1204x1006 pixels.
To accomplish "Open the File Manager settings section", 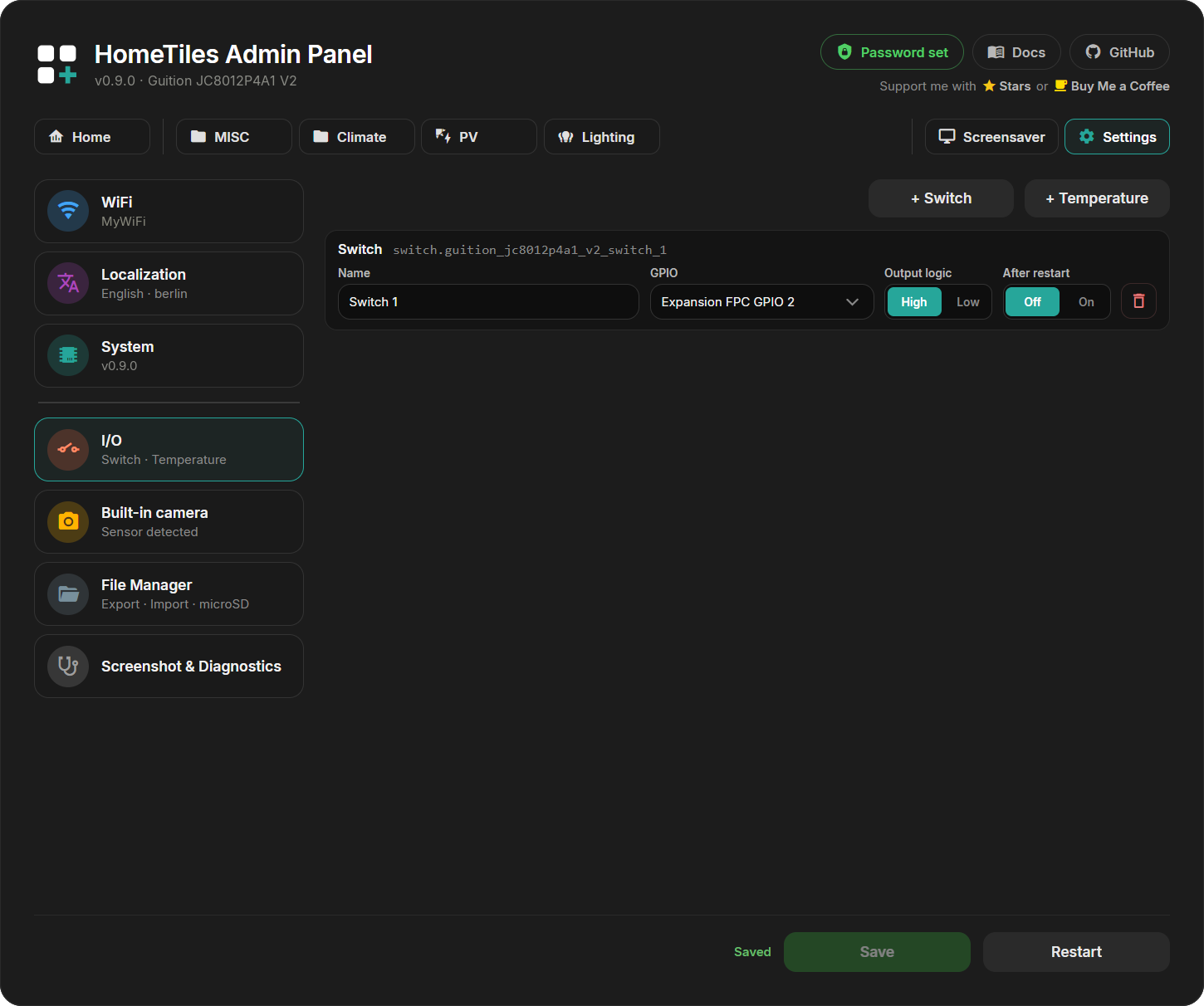I will [x=169, y=593].
